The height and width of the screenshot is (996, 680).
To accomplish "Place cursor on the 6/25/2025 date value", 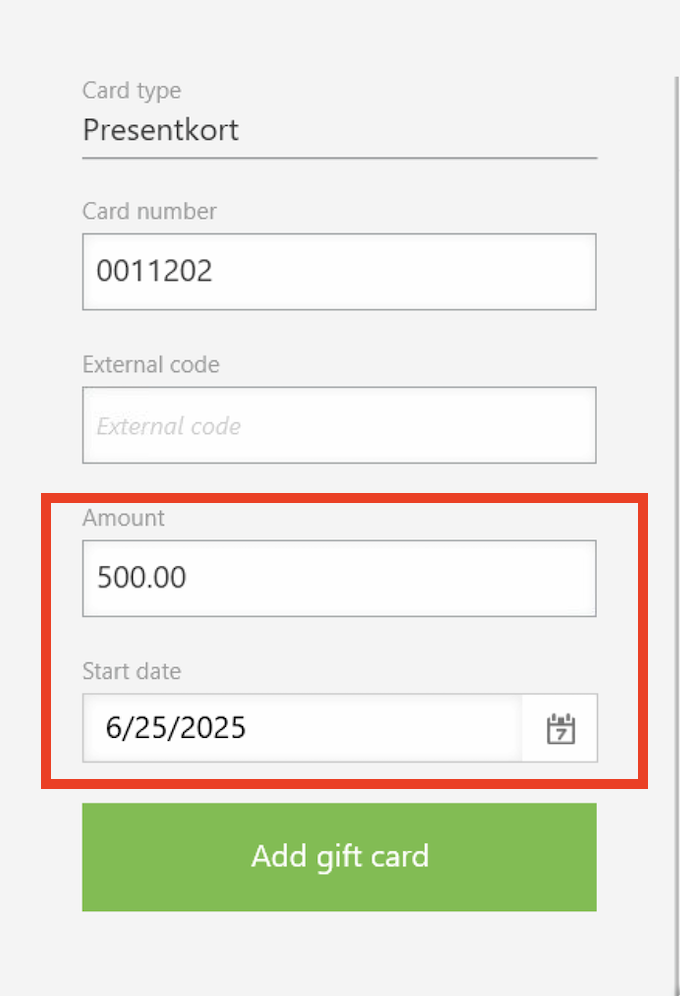I will point(175,728).
